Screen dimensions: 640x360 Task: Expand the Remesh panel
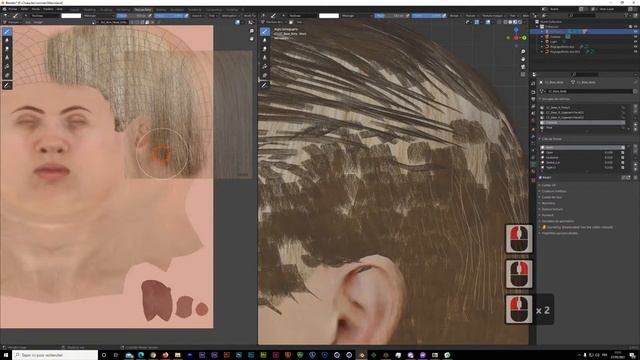tap(547, 215)
